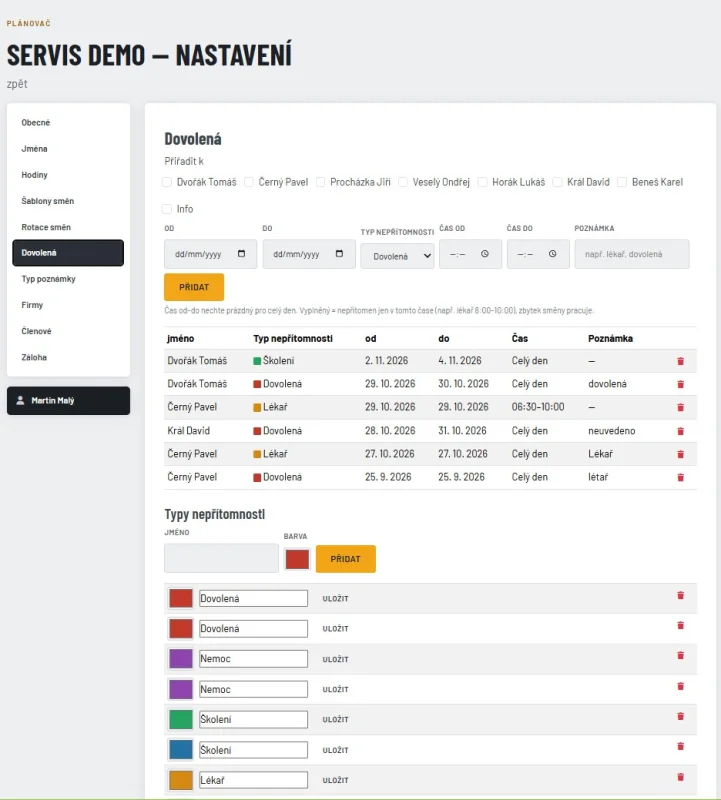
Task: Delete Dvořák Tomáš Školení absence row
Action: (x=680, y=361)
